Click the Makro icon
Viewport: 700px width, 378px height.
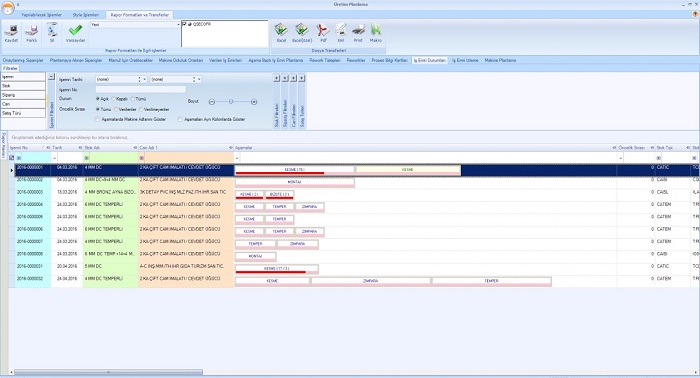(375, 30)
